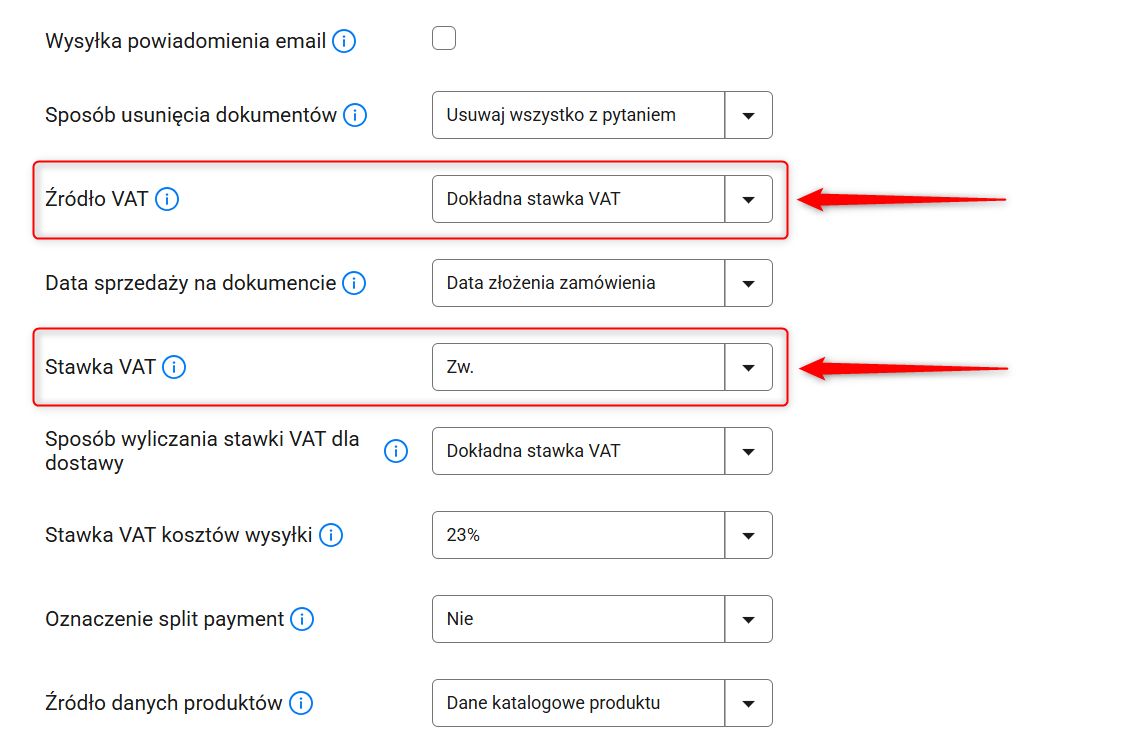Click the Data złożenia zamówienia selection field
Viewport: 1131px width, 754px height.
point(578,283)
